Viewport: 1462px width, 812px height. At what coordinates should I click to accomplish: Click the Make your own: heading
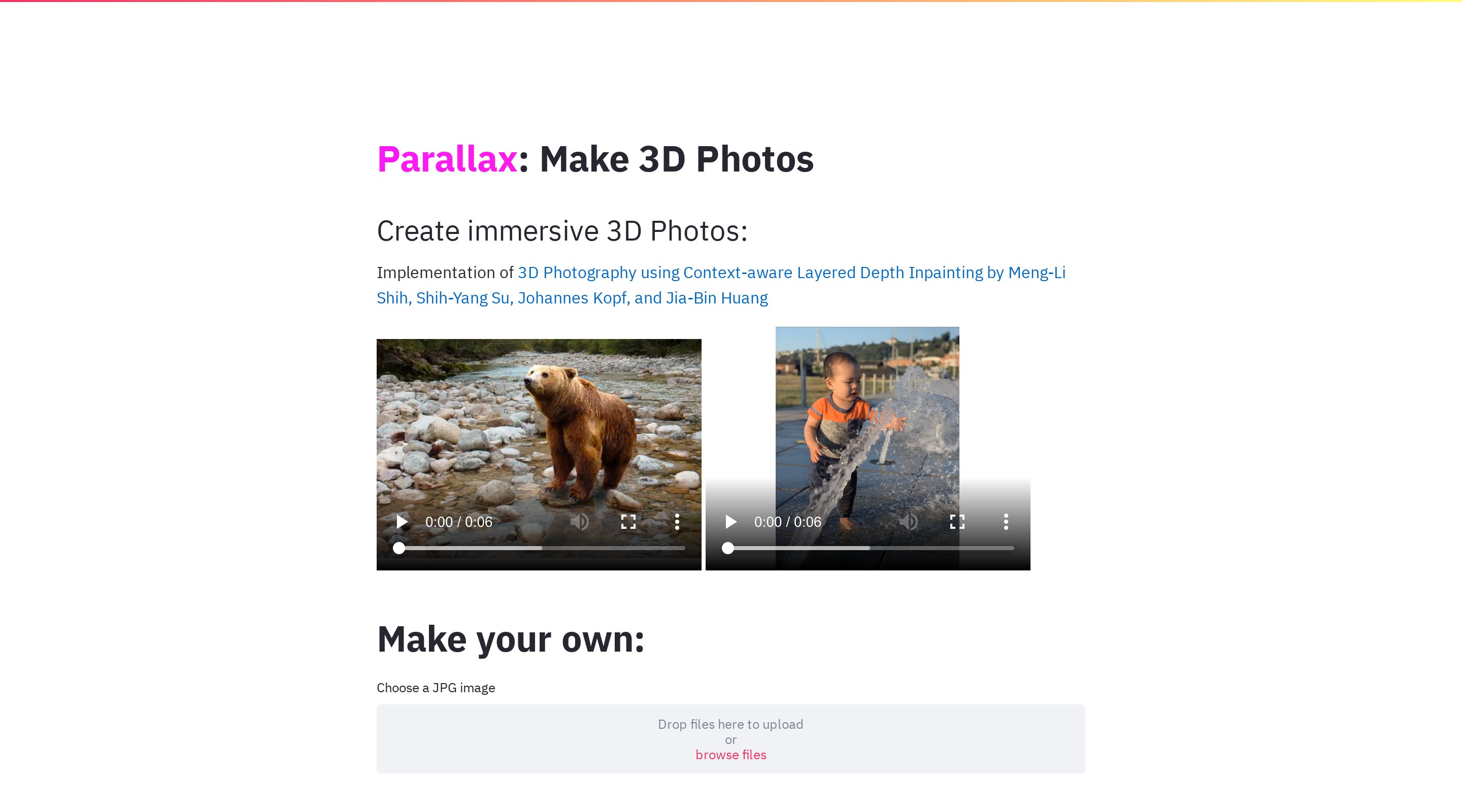pyautogui.click(x=511, y=639)
